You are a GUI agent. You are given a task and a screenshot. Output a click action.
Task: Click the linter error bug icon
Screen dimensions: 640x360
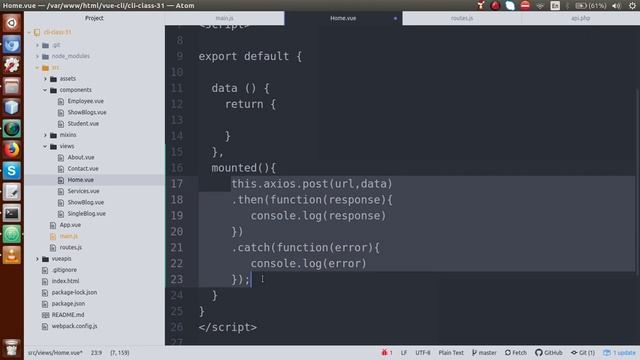tap(387, 352)
